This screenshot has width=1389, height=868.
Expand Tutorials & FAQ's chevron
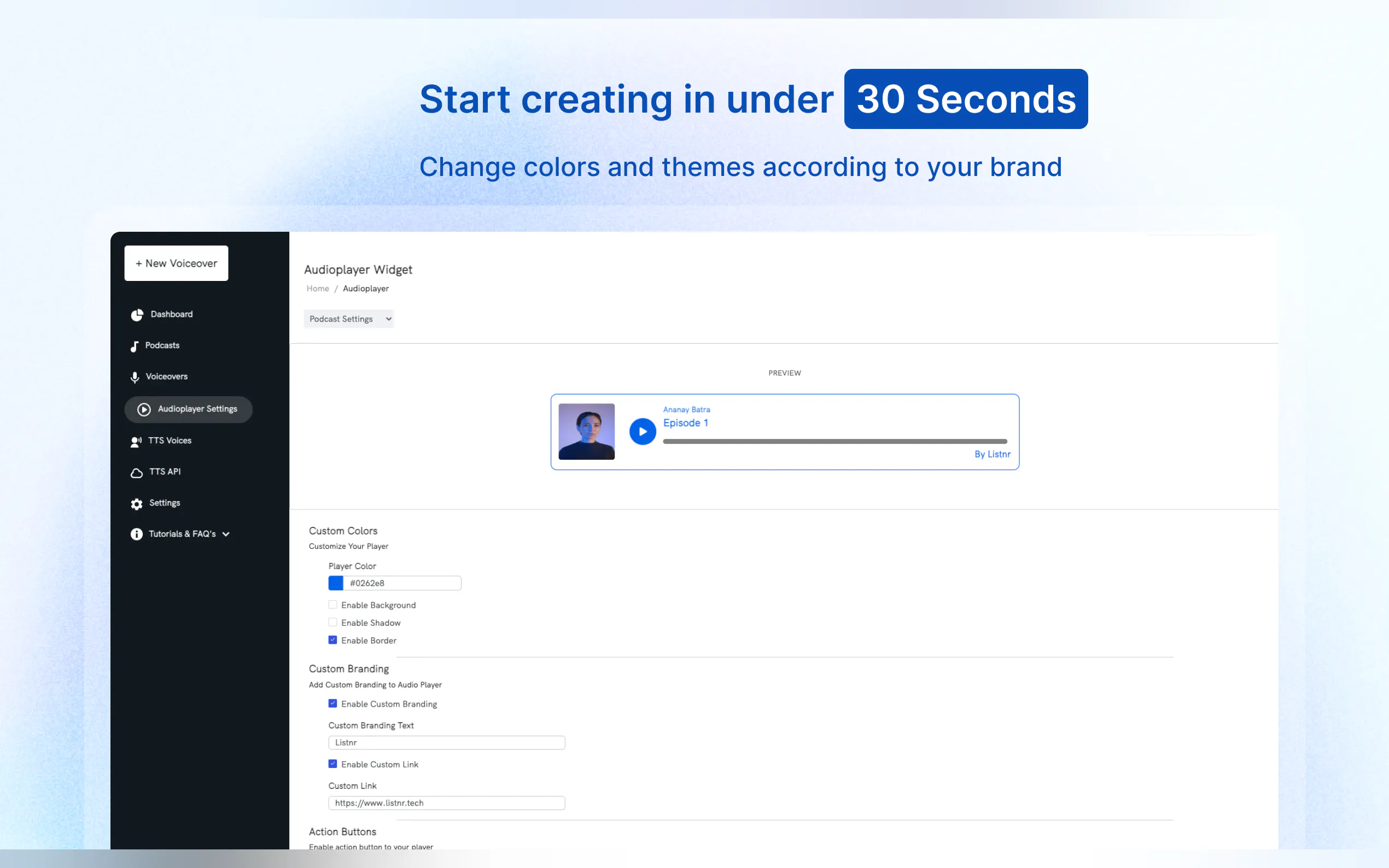pyautogui.click(x=226, y=535)
